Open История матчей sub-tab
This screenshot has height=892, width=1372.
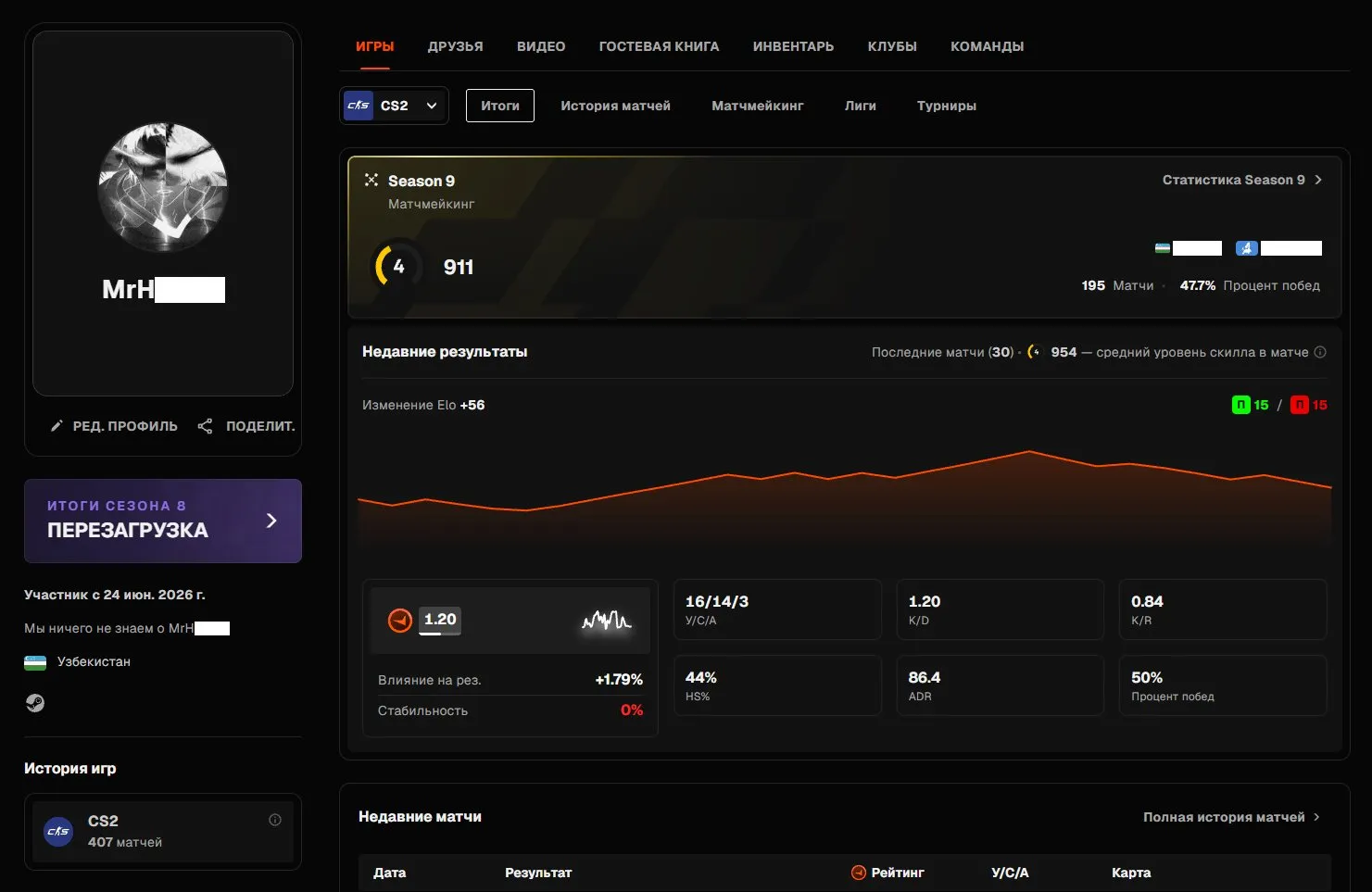(615, 106)
